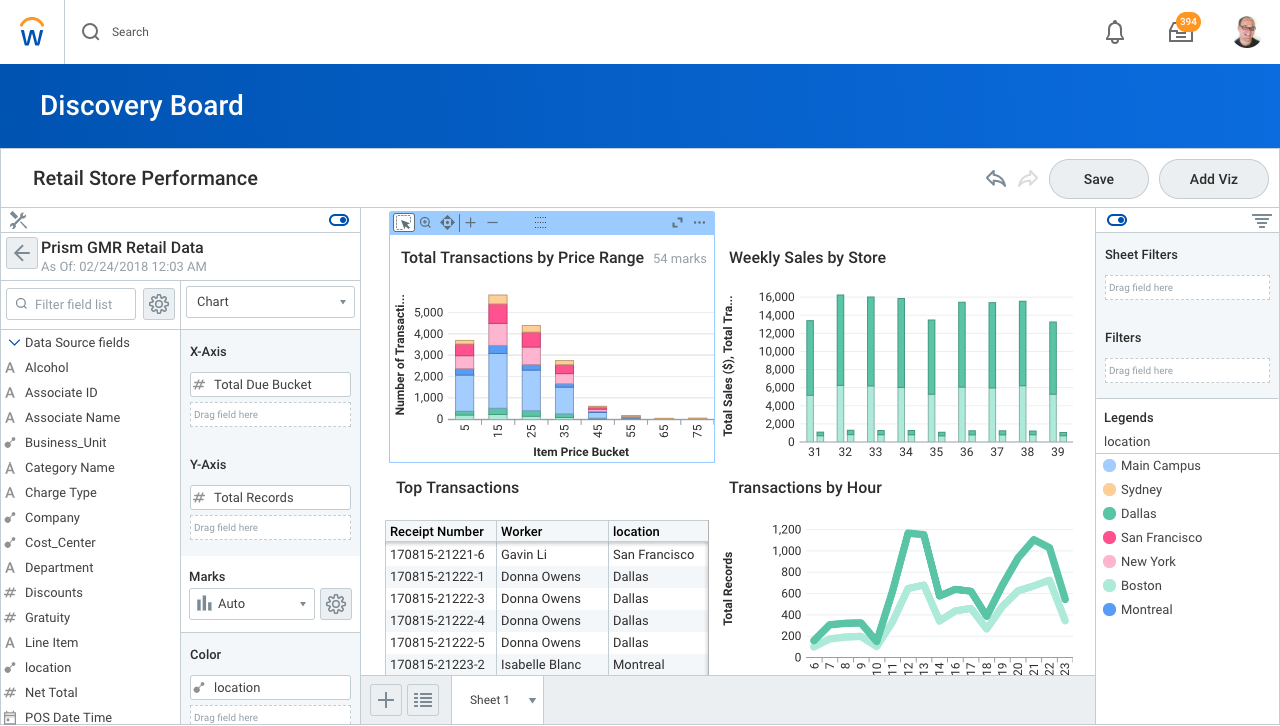1280x726 pixels.
Task: Click receipt 170815-21221-6 cell
Action: pyautogui.click(x=441, y=555)
